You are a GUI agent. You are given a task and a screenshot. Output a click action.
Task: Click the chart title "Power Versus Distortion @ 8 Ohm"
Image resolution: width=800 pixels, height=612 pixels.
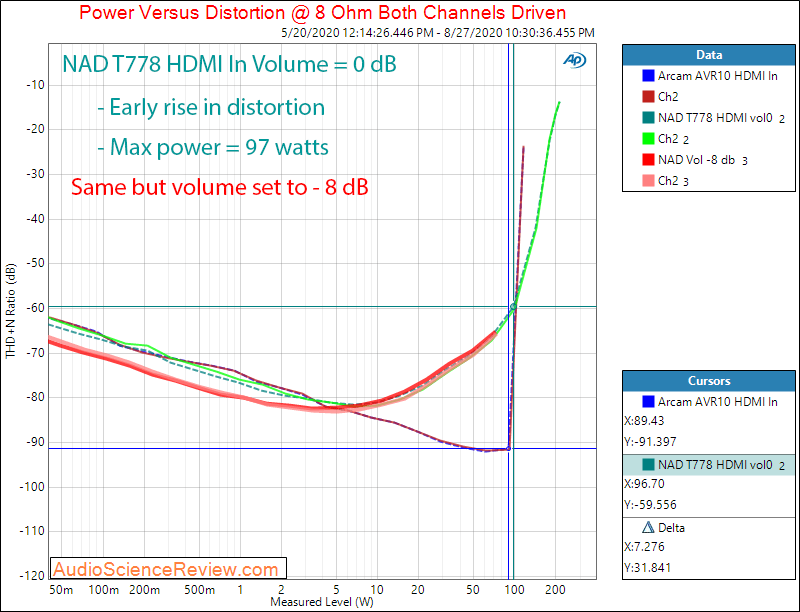click(322, 12)
